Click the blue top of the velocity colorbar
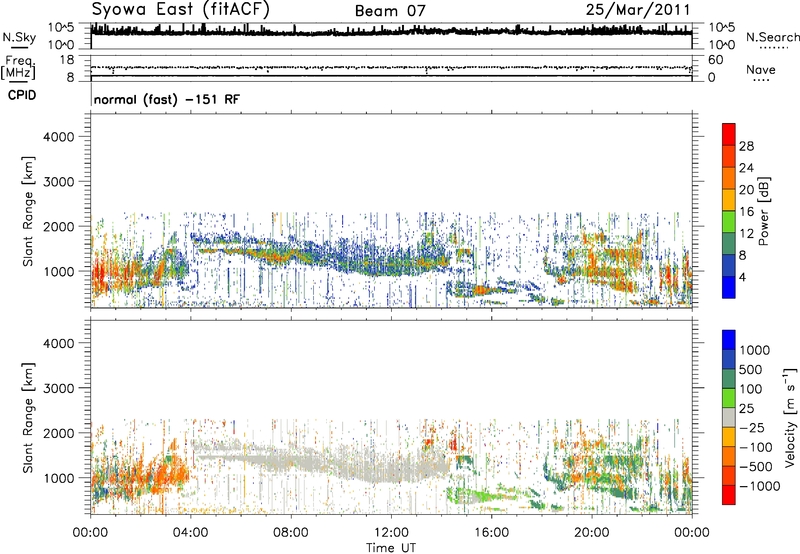This screenshot has width=800, height=554. tap(729, 340)
